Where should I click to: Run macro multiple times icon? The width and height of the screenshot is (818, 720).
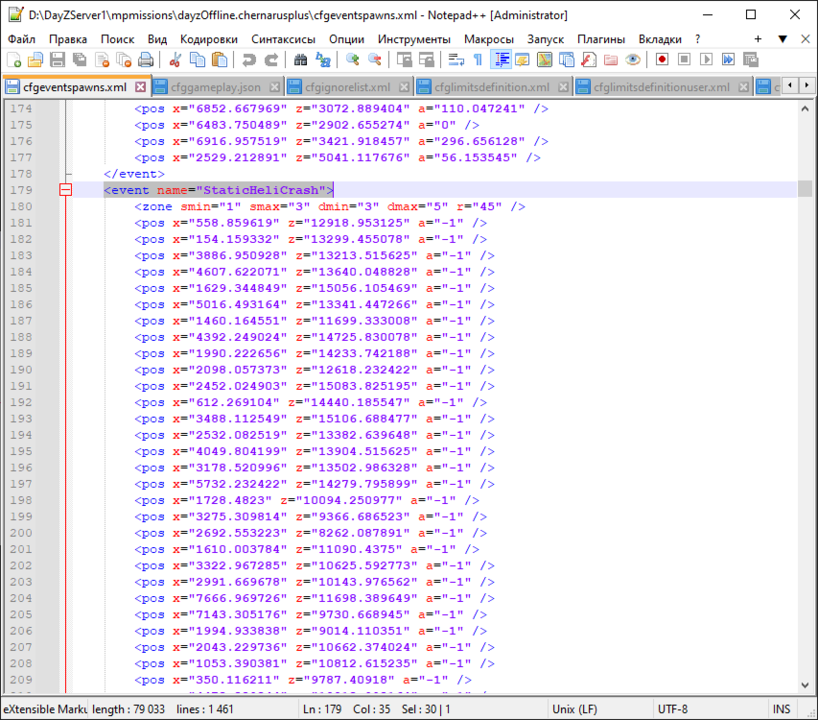coord(728,60)
